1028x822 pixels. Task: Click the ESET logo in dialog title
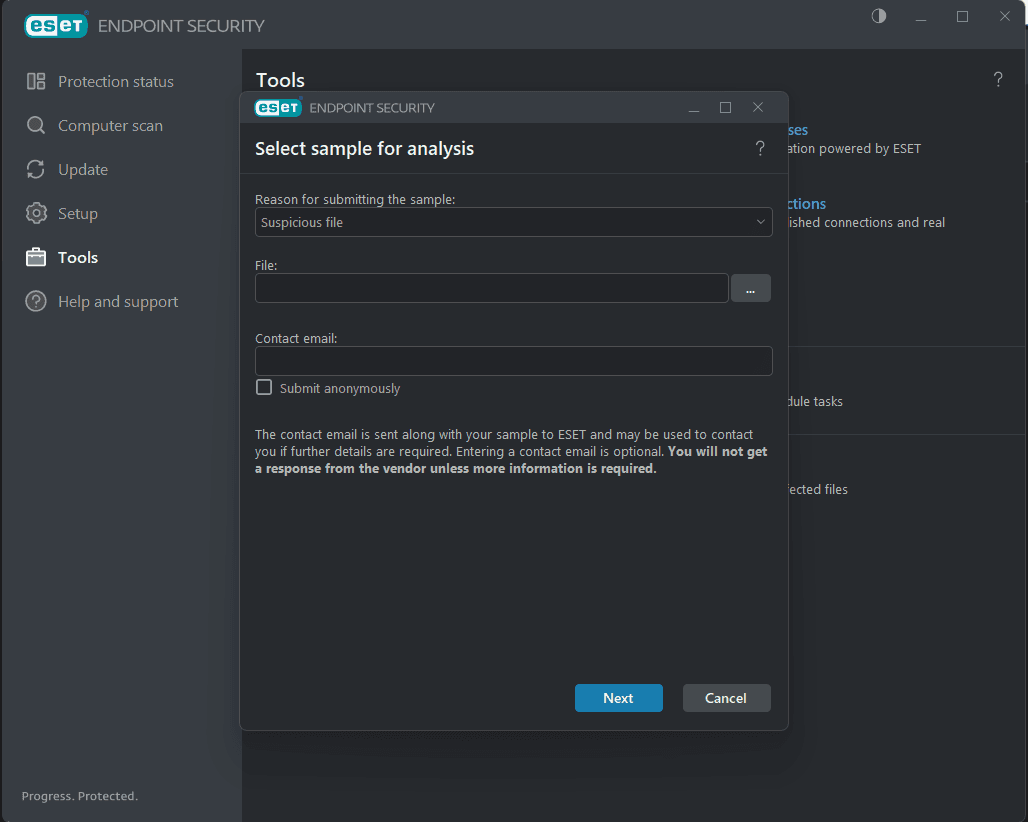[x=278, y=108]
